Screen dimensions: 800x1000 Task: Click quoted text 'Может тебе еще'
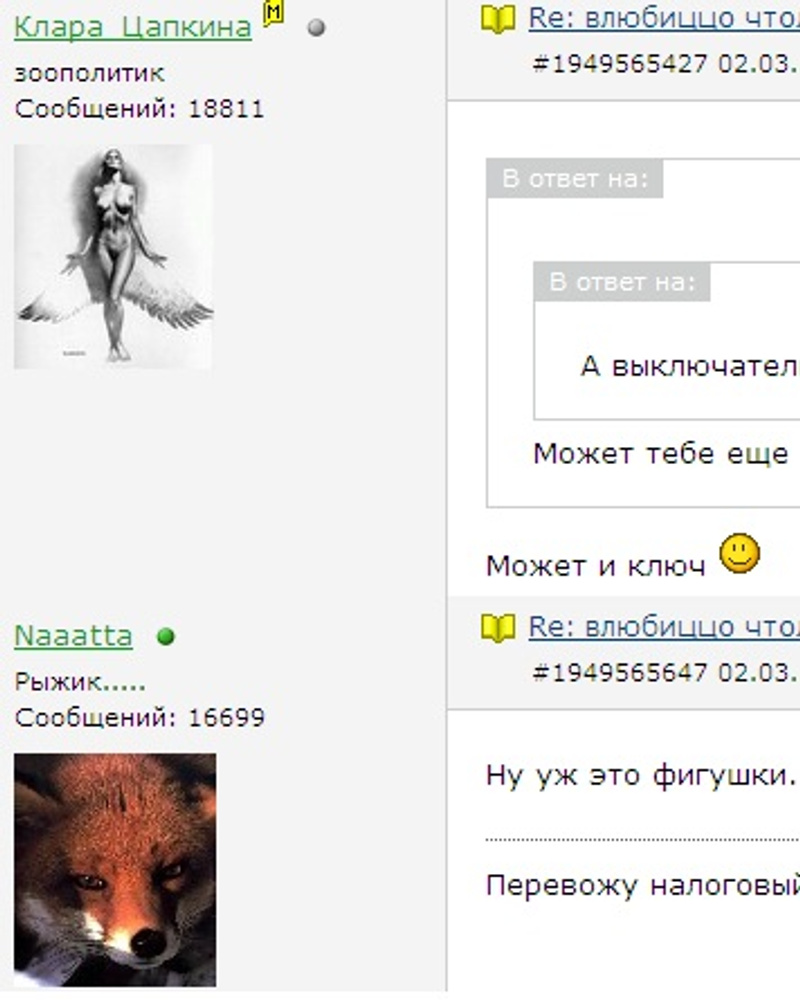pyautogui.click(x=661, y=454)
